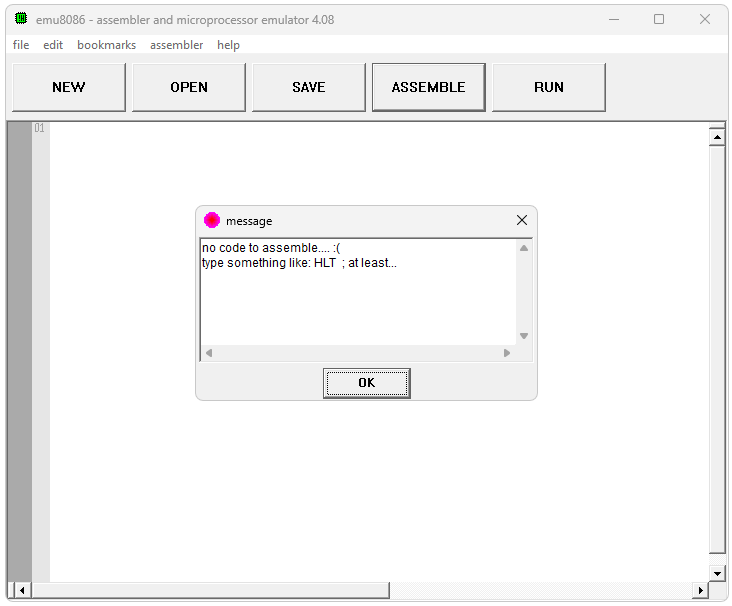Click OK in the message dialog
732x606 pixels.
point(366,383)
